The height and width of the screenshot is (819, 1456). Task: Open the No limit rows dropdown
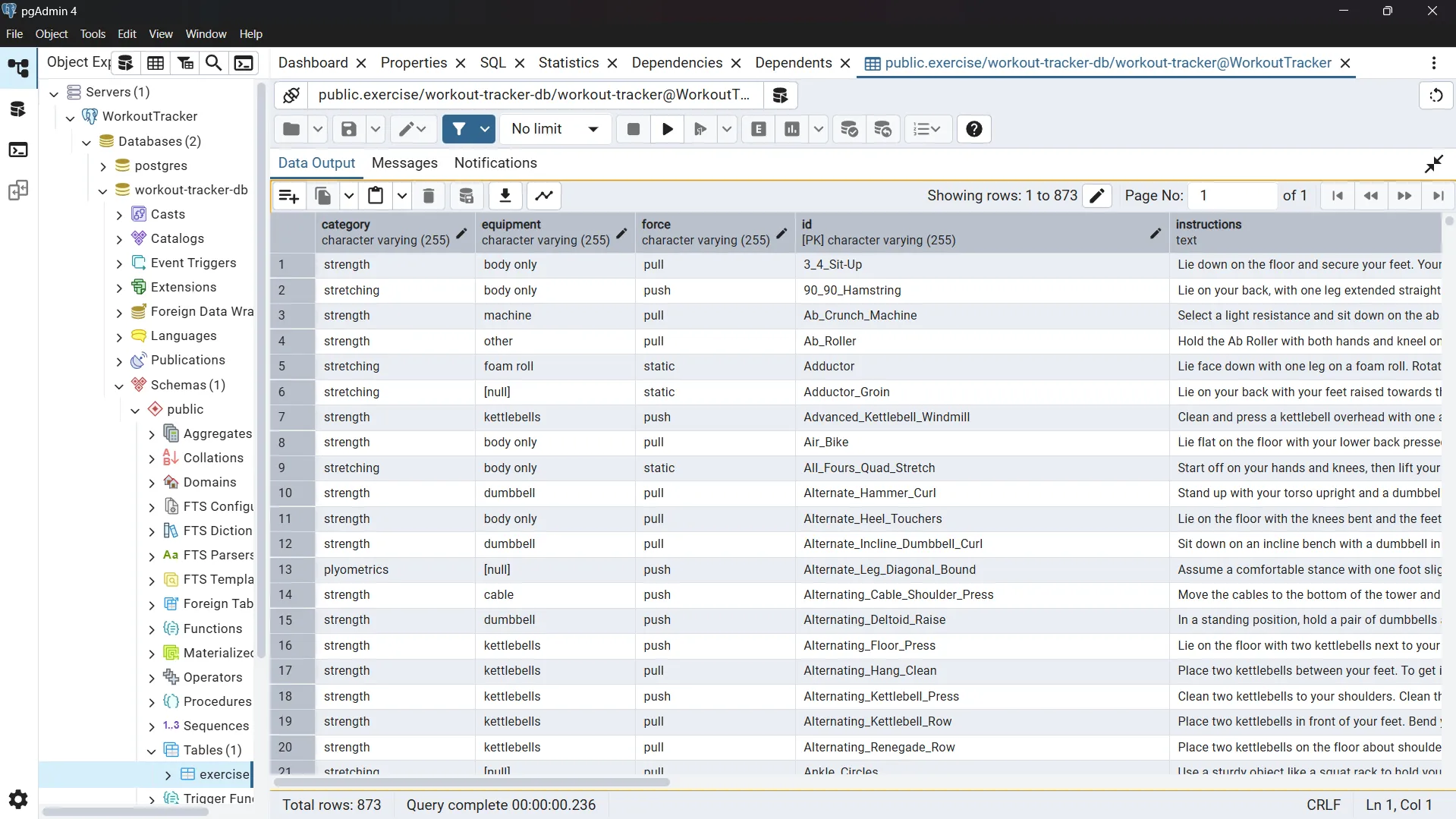[x=555, y=129]
